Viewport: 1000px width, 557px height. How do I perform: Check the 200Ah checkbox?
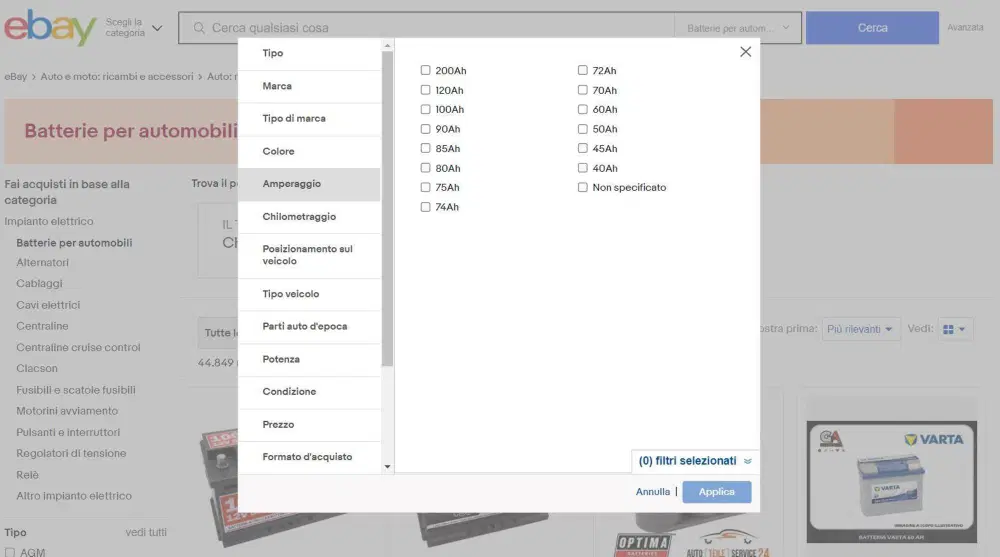click(425, 70)
